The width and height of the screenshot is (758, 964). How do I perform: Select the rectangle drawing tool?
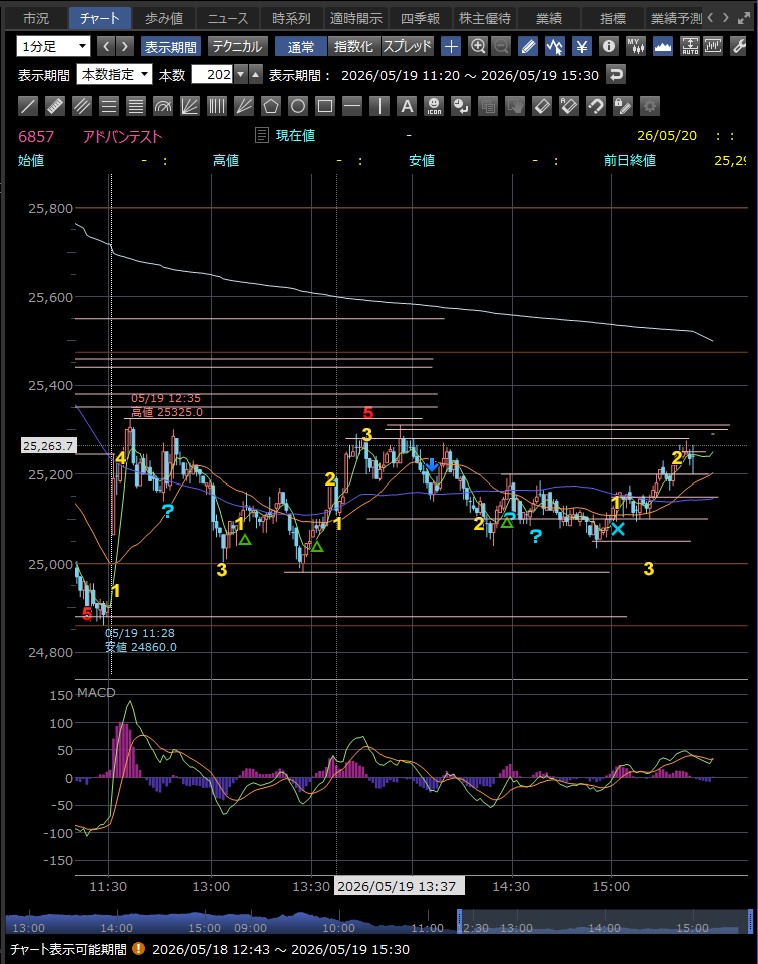pos(325,106)
